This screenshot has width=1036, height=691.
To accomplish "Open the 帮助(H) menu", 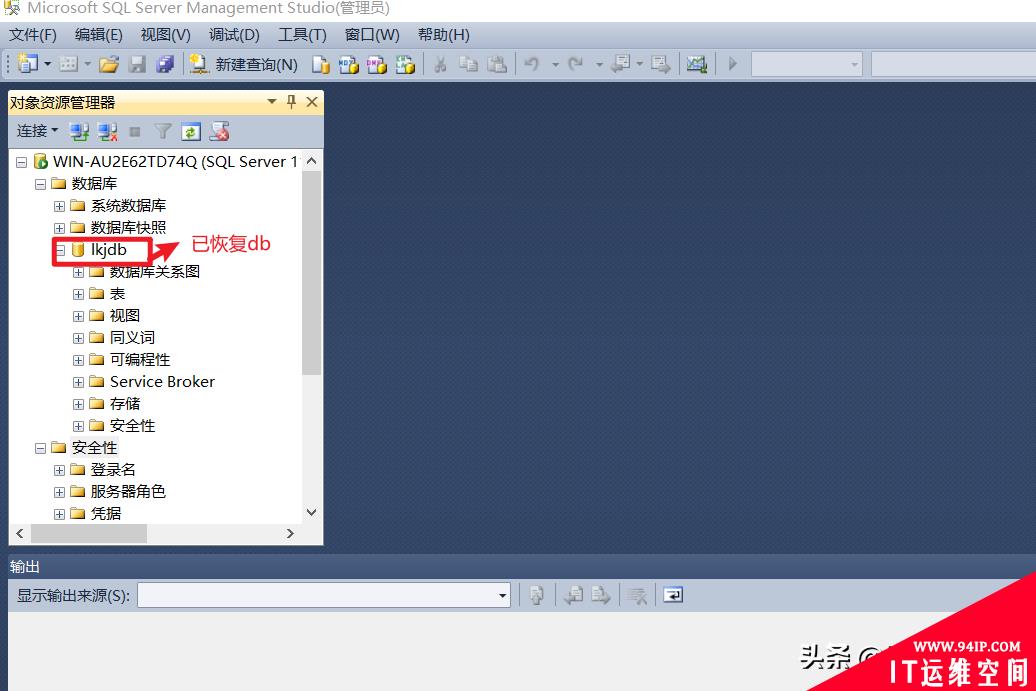I will [x=443, y=34].
